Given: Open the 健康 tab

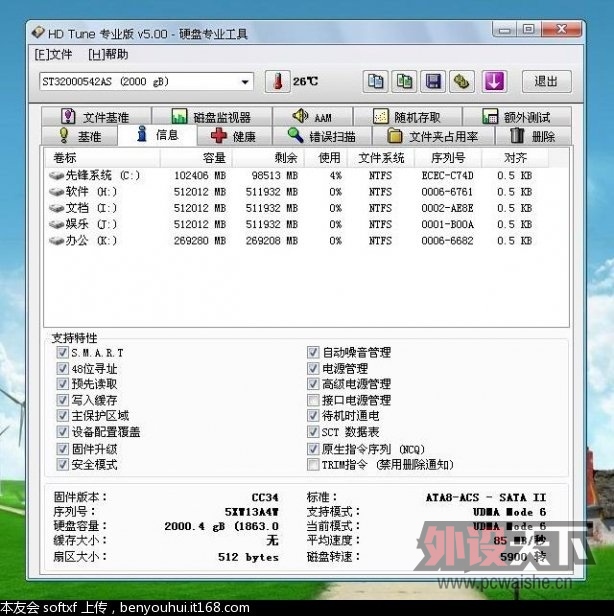Looking at the screenshot, I should (234, 136).
